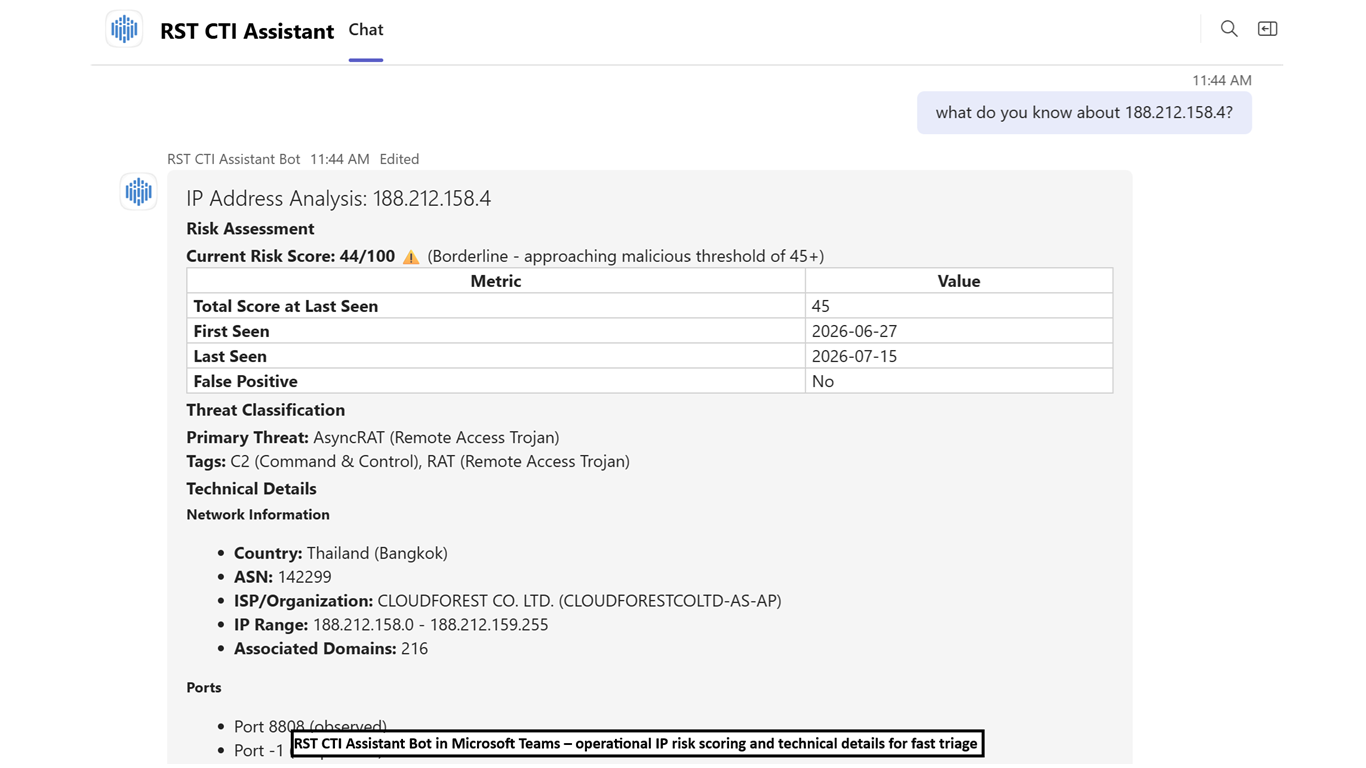This screenshot has width=1366, height=768.
Task: Click the IP Range bullet entry
Action: pos(391,625)
